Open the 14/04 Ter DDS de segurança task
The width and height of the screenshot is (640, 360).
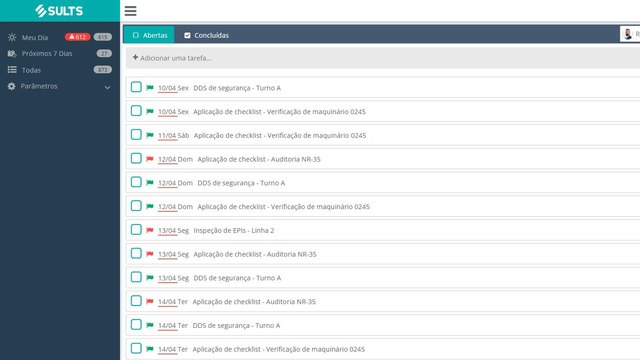pyautogui.click(x=383, y=325)
